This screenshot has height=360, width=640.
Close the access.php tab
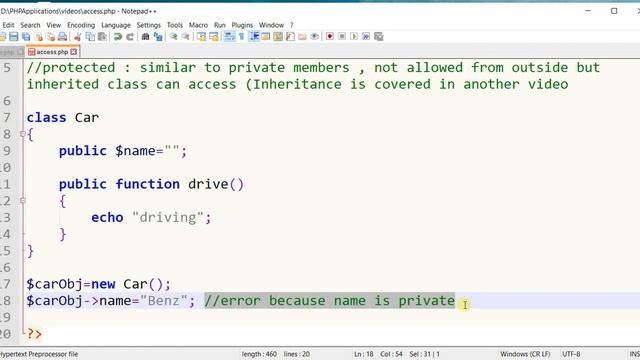pos(73,52)
